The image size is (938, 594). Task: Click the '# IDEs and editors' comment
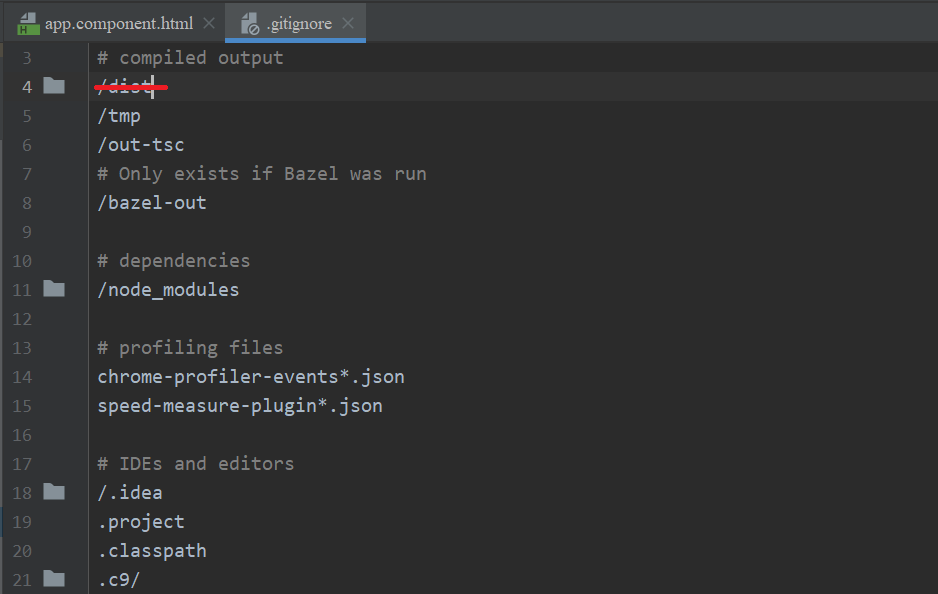[x=195, y=464]
